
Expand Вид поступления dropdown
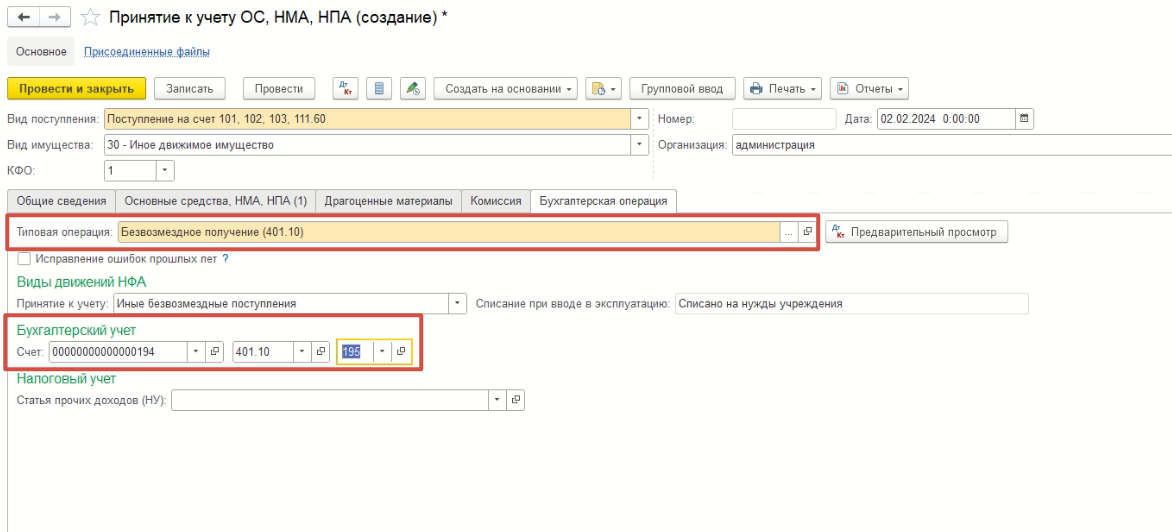coord(640,118)
